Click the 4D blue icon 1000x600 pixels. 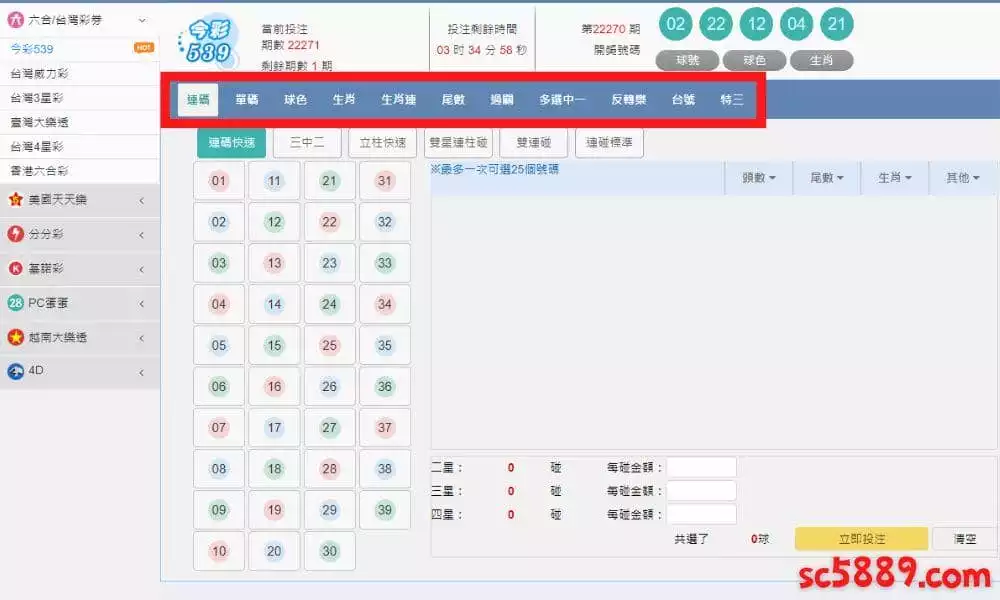coord(15,371)
